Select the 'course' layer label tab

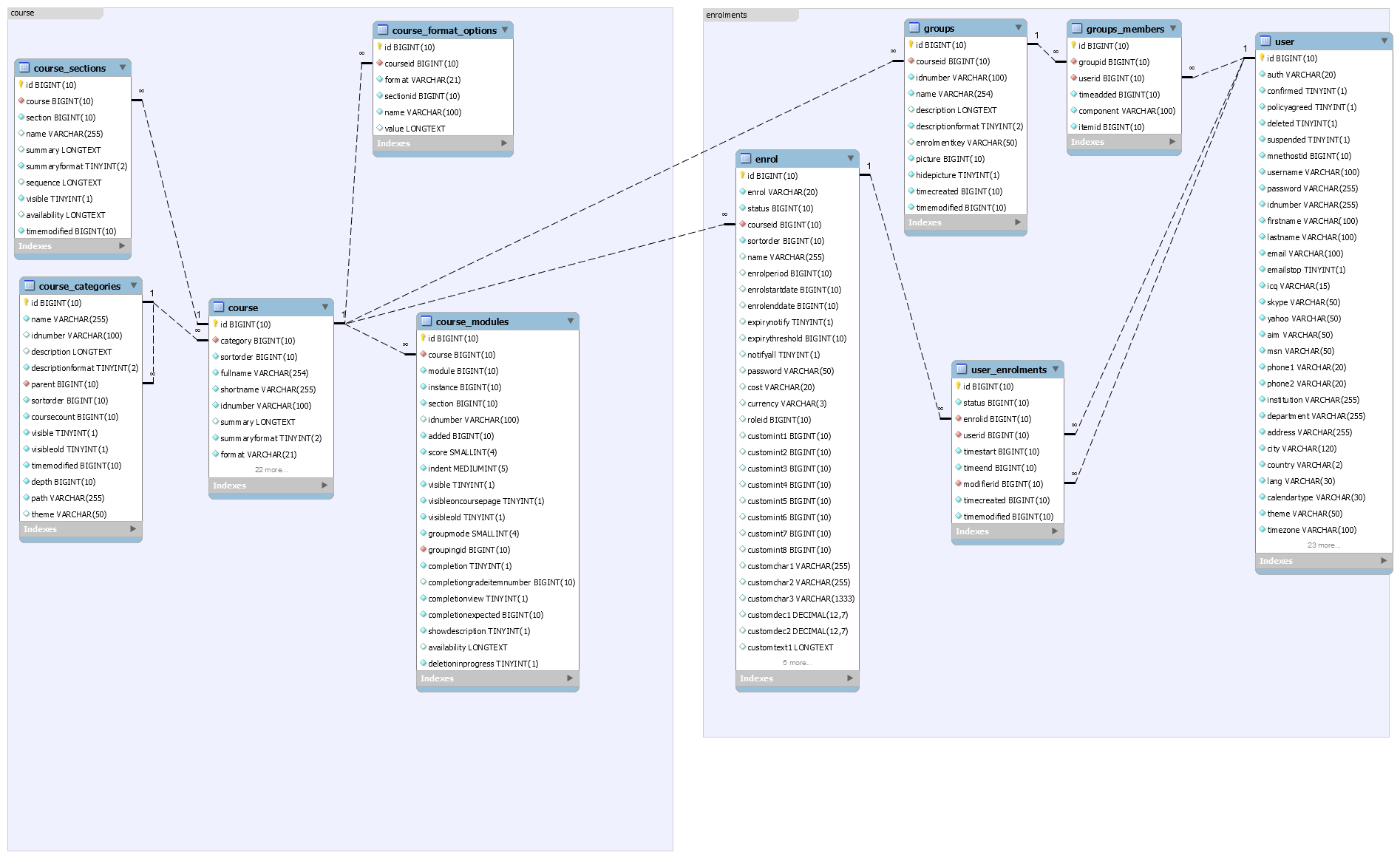coord(23,13)
